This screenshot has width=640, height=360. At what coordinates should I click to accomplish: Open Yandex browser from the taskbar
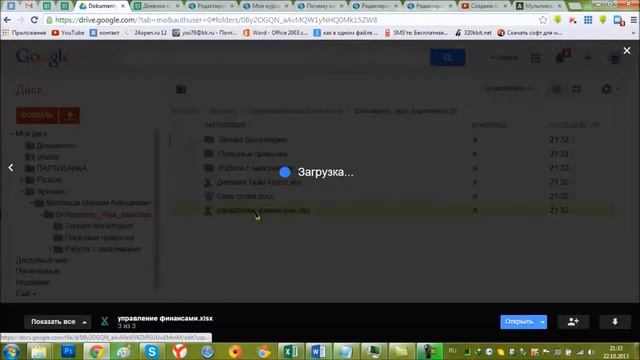pyautogui.click(x=180, y=351)
